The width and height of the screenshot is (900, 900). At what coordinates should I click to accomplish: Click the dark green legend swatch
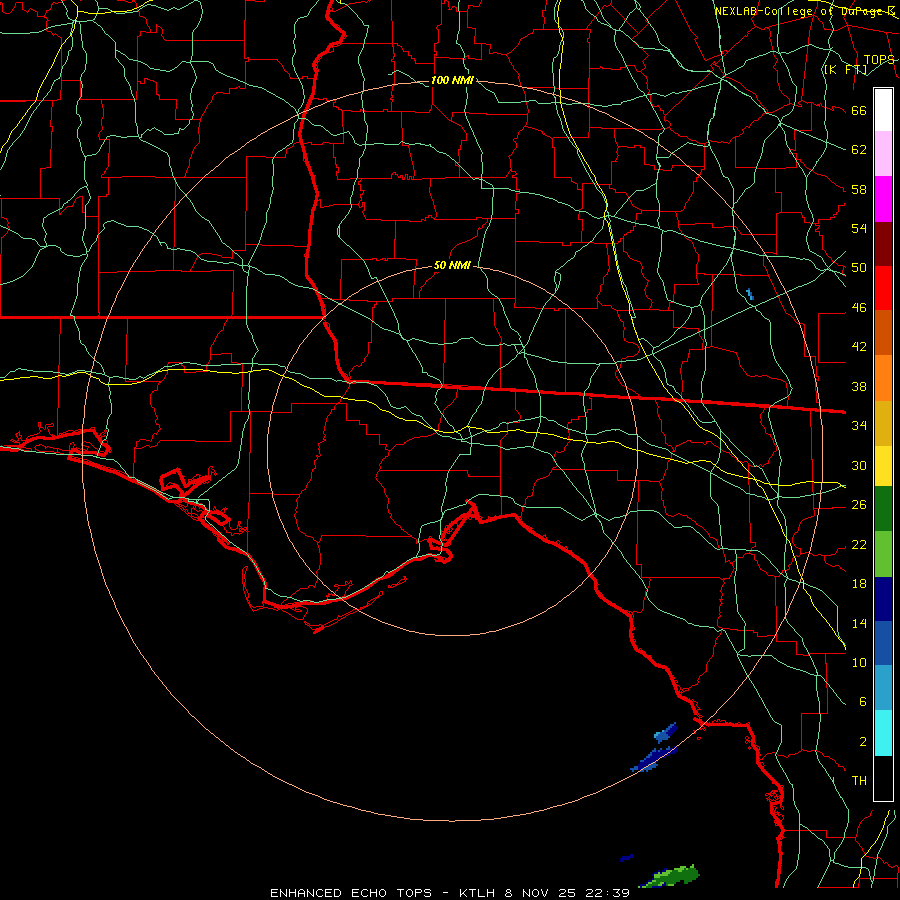[x=883, y=509]
